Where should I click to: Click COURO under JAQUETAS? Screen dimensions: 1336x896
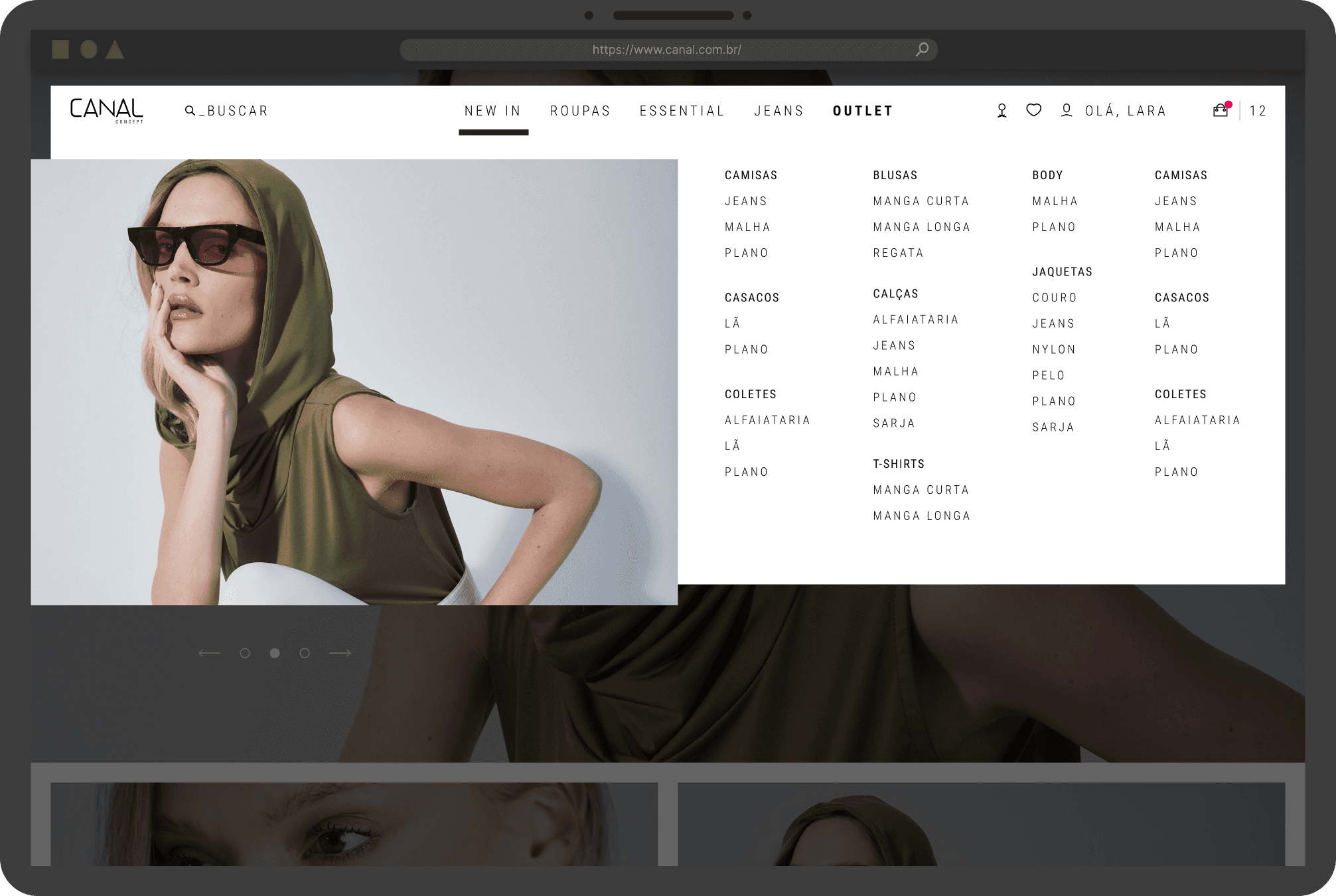pyautogui.click(x=1054, y=298)
